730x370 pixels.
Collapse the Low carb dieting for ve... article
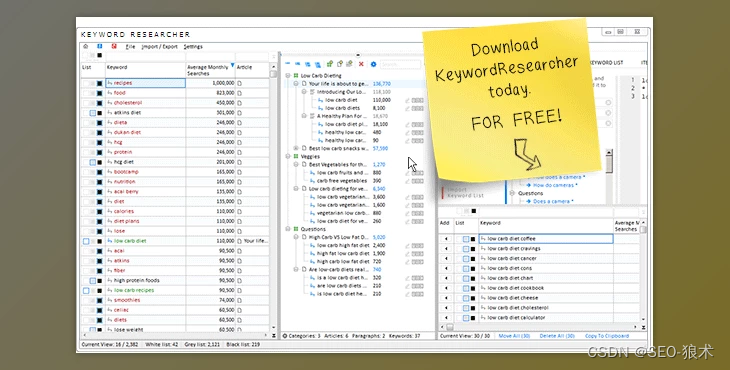tap(296, 189)
